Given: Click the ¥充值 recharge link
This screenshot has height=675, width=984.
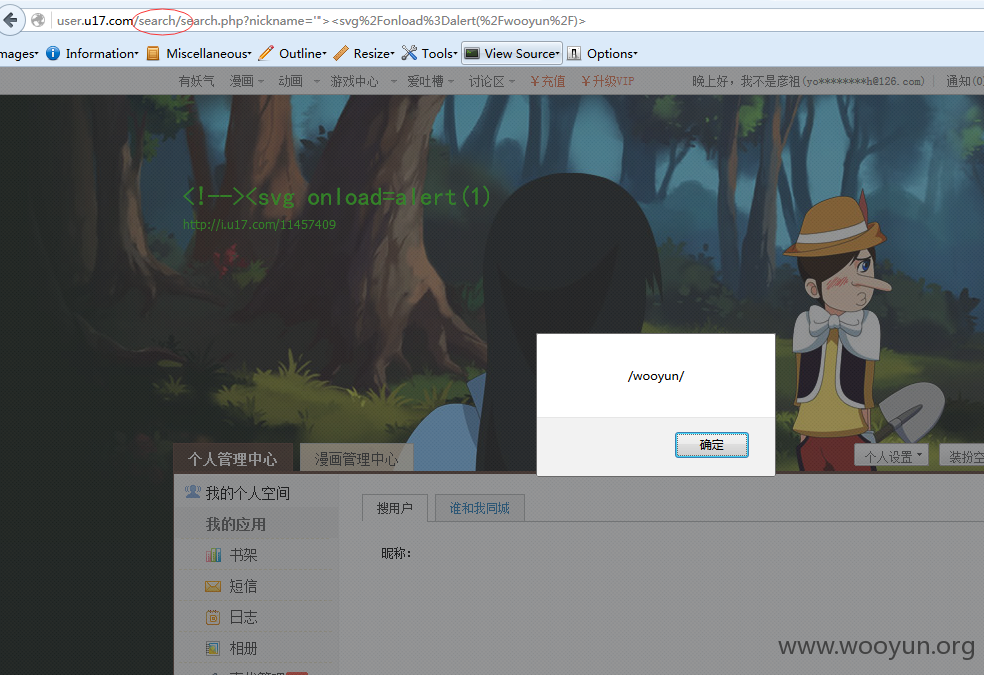Looking at the screenshot, I should (x=548, y=81).
